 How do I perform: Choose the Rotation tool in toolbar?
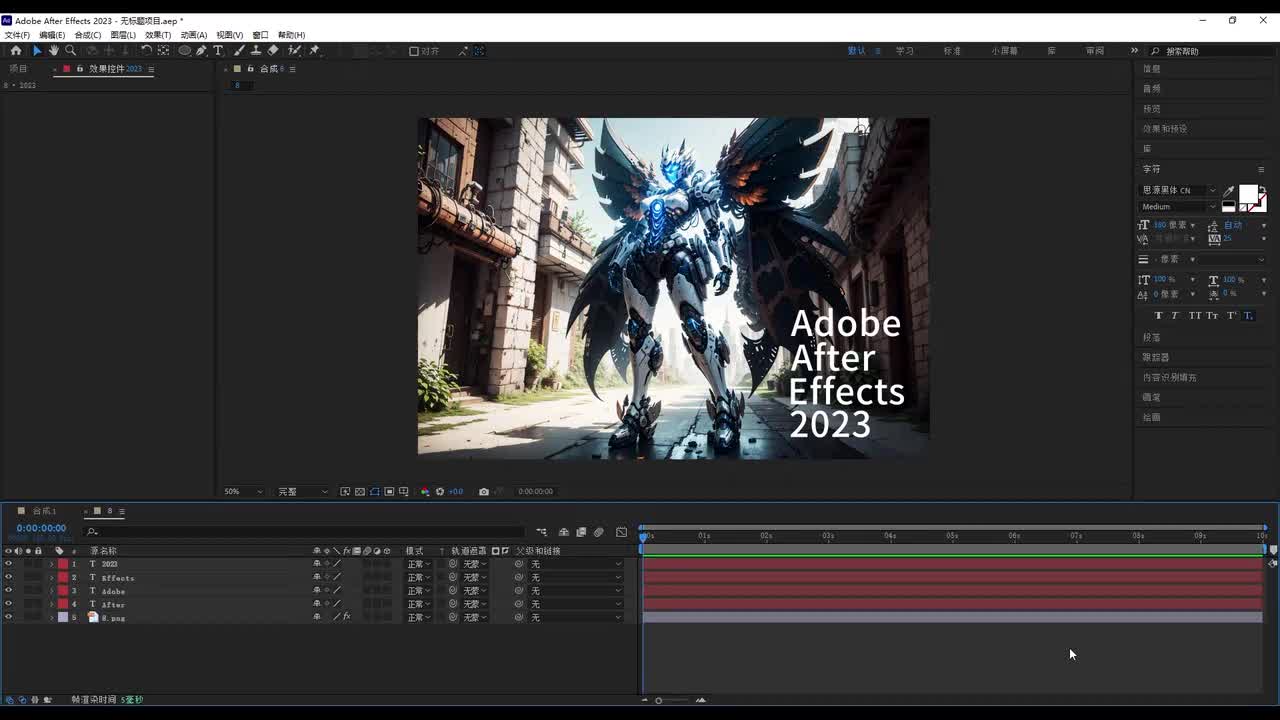pos(146,50)
